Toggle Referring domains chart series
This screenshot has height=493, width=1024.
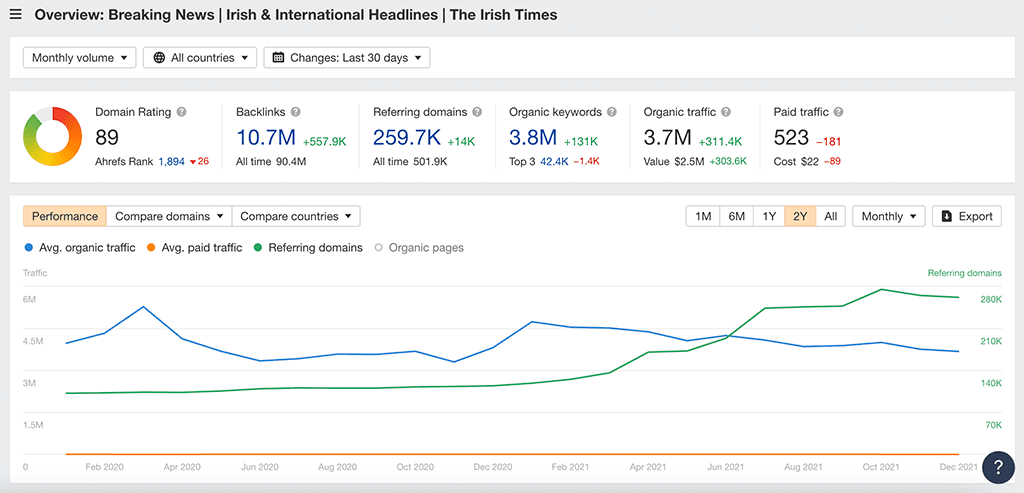pyautogui.click(x=306, y=247)
